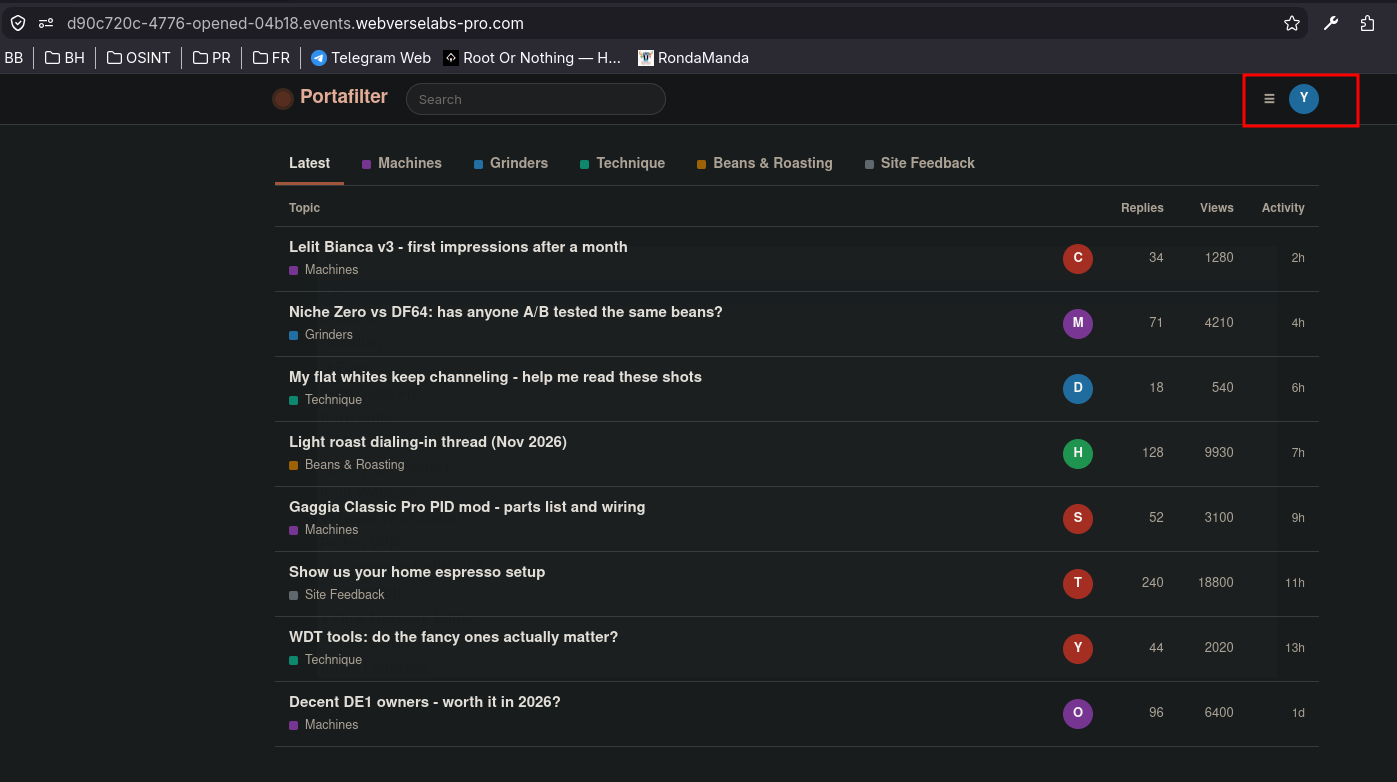Screen dimensions: 1397x782
Task: Open the Telegram Web bookmark
Action: [371, 58]
